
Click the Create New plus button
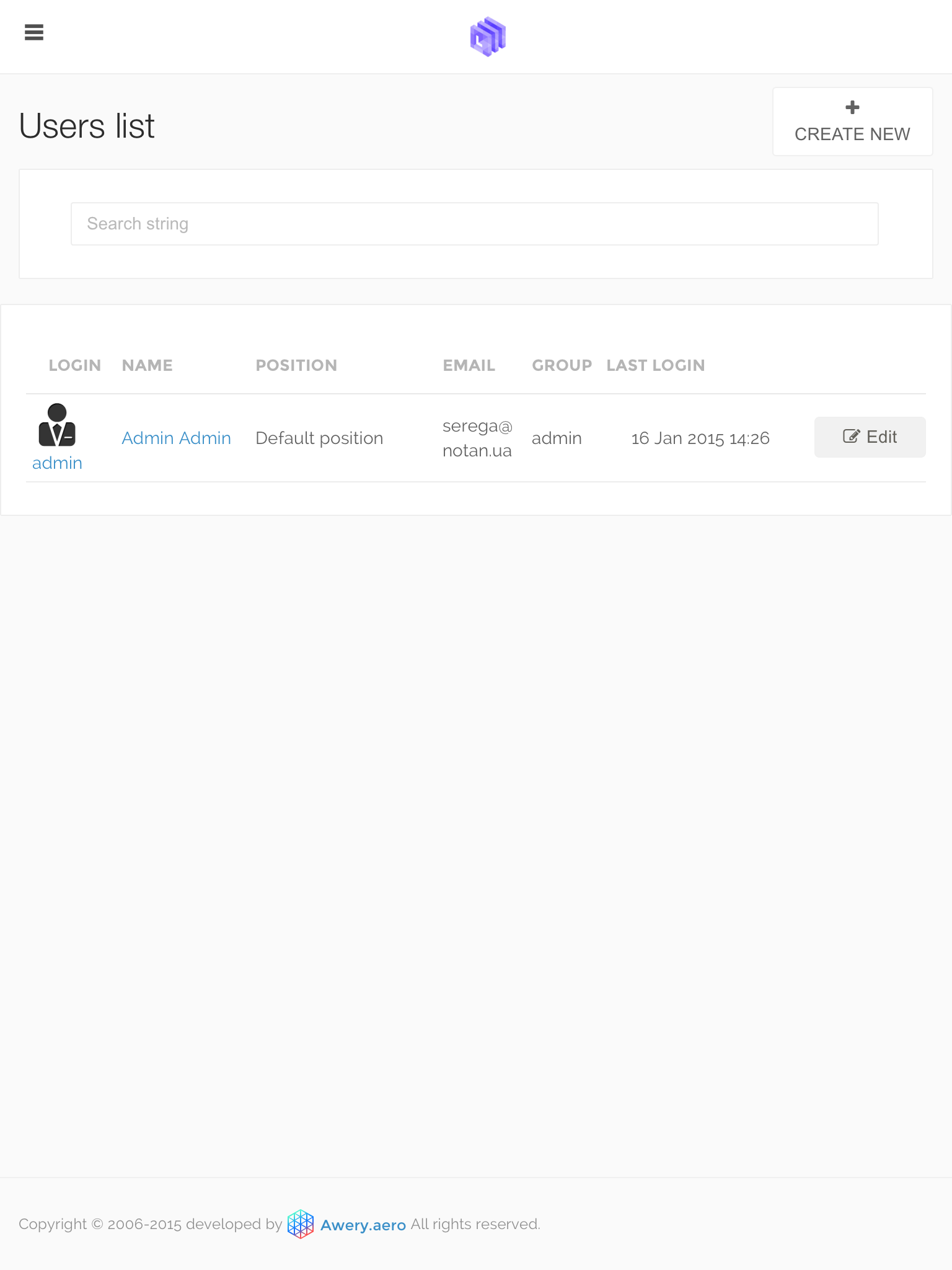click(x=852, y=122)
